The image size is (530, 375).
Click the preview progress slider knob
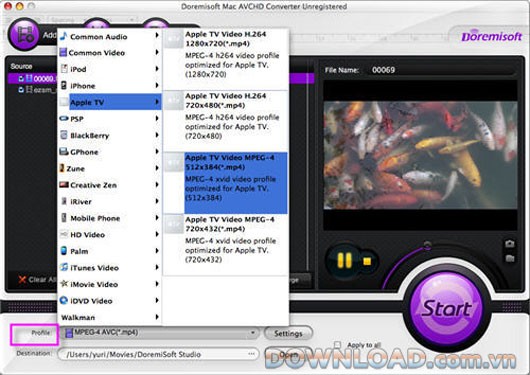click(428, 245)
